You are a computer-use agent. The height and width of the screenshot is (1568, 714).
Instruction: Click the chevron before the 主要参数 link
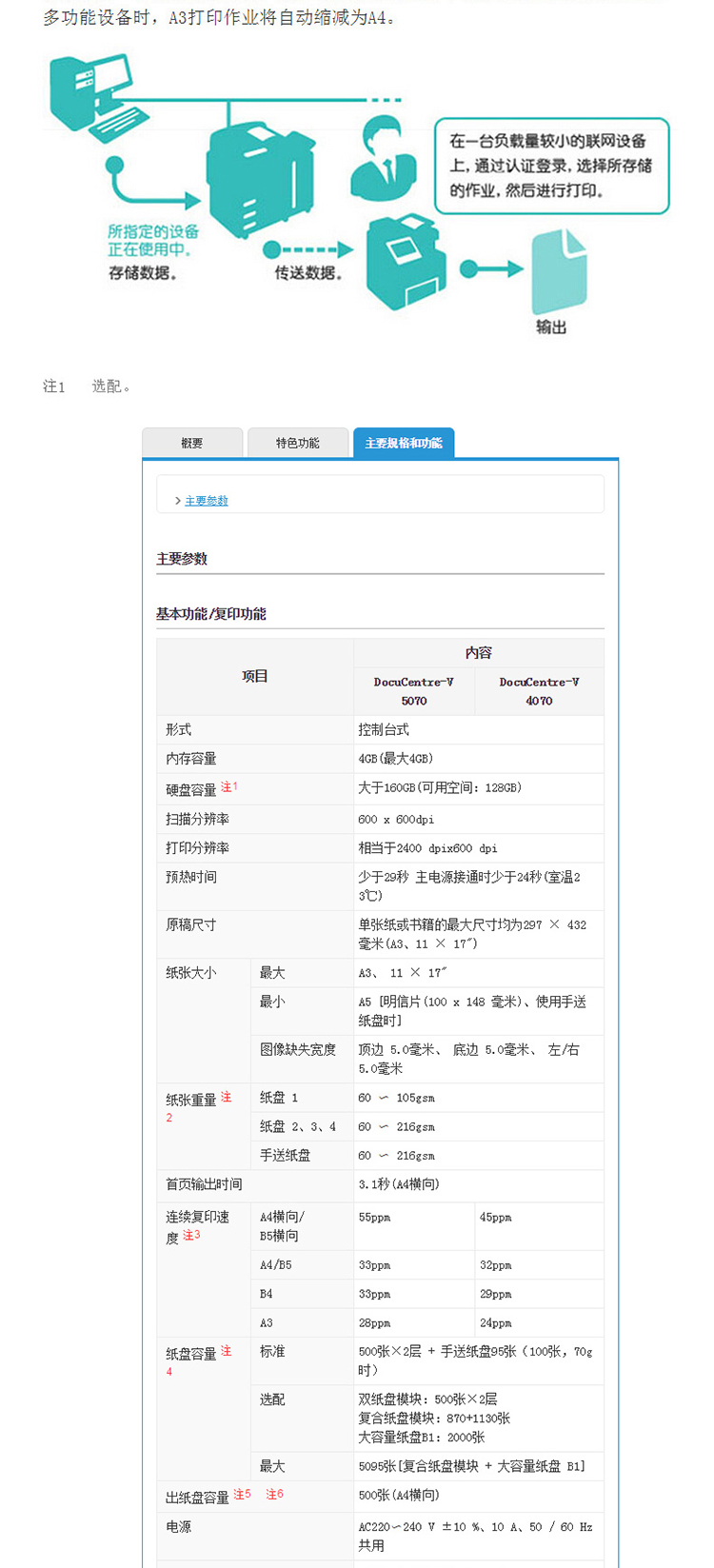click(x=178, y=501)
